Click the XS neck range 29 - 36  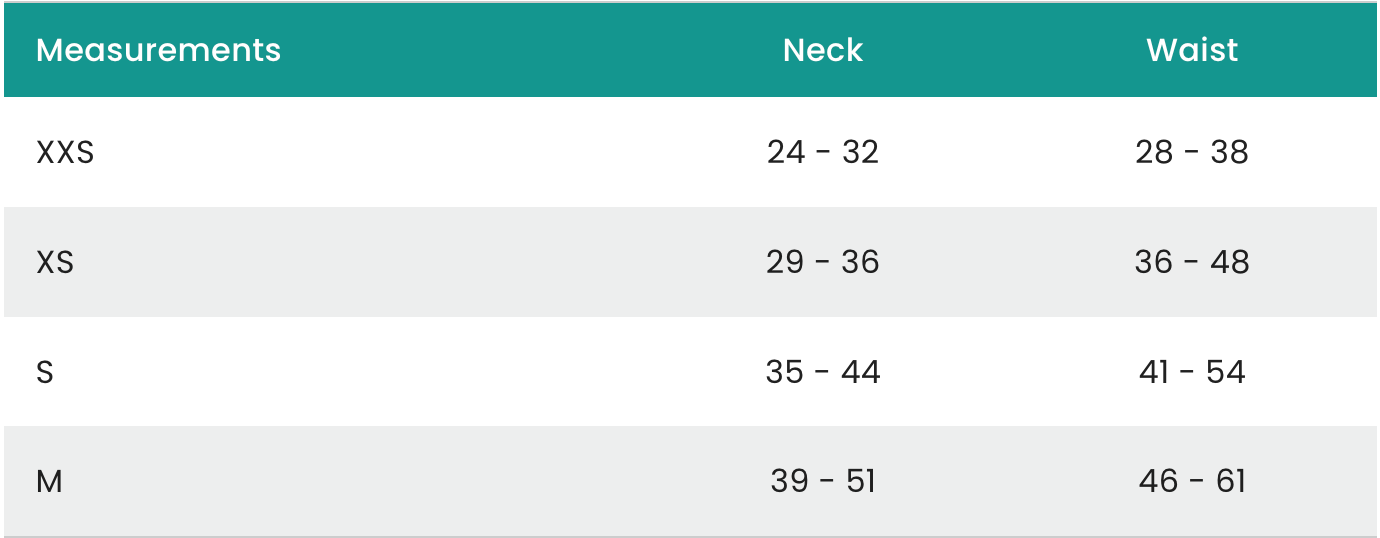822,262
